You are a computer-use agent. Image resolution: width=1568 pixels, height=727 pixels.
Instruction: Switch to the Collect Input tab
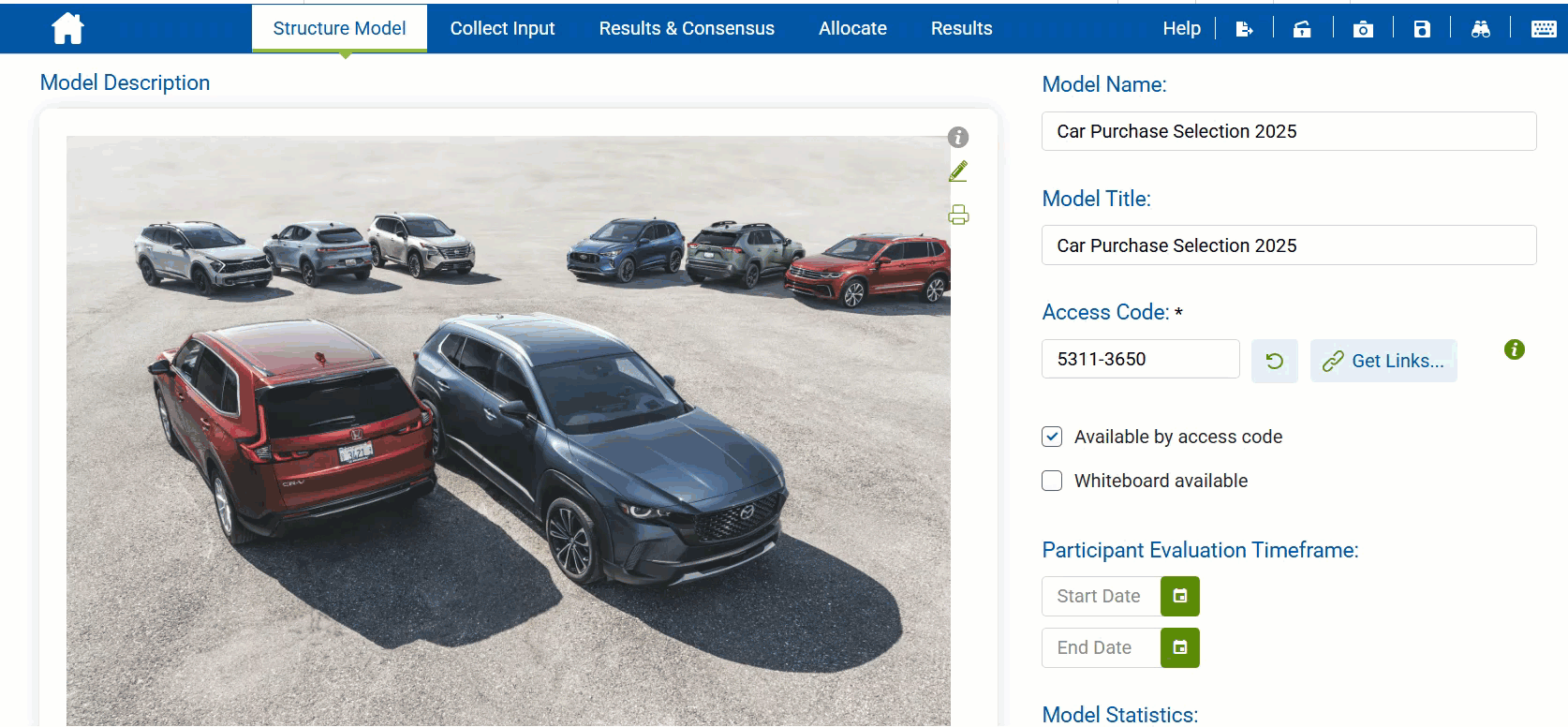click(502, 28)
